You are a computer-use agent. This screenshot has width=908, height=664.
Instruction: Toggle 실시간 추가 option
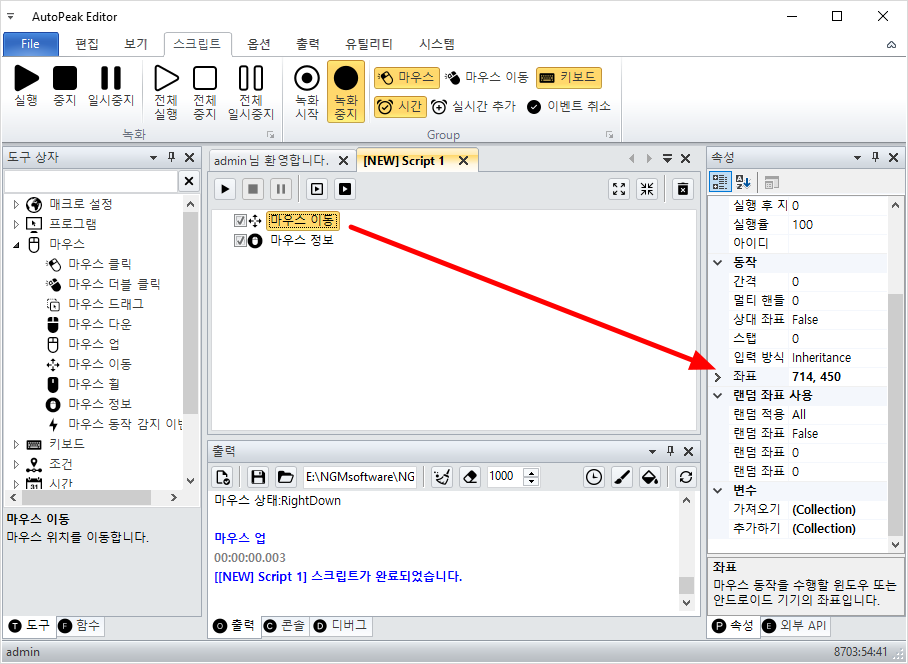[474, 107]
